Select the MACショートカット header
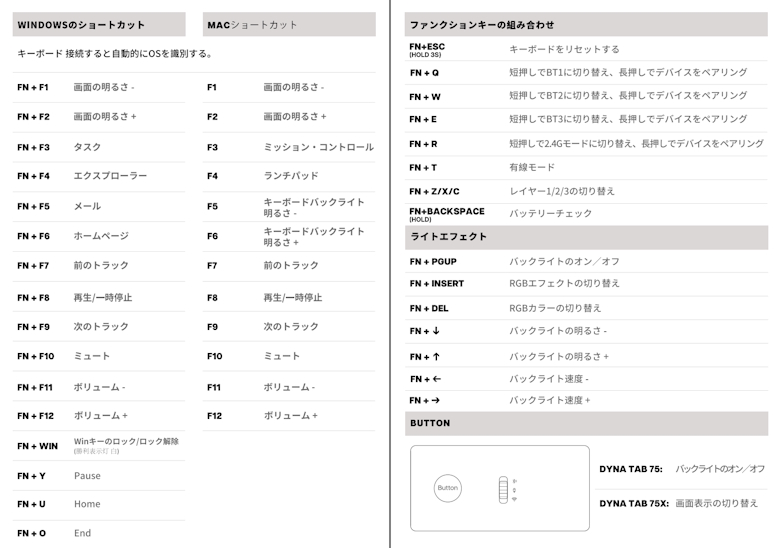Screen dimensions: 780x548 (x=252, y=25)
